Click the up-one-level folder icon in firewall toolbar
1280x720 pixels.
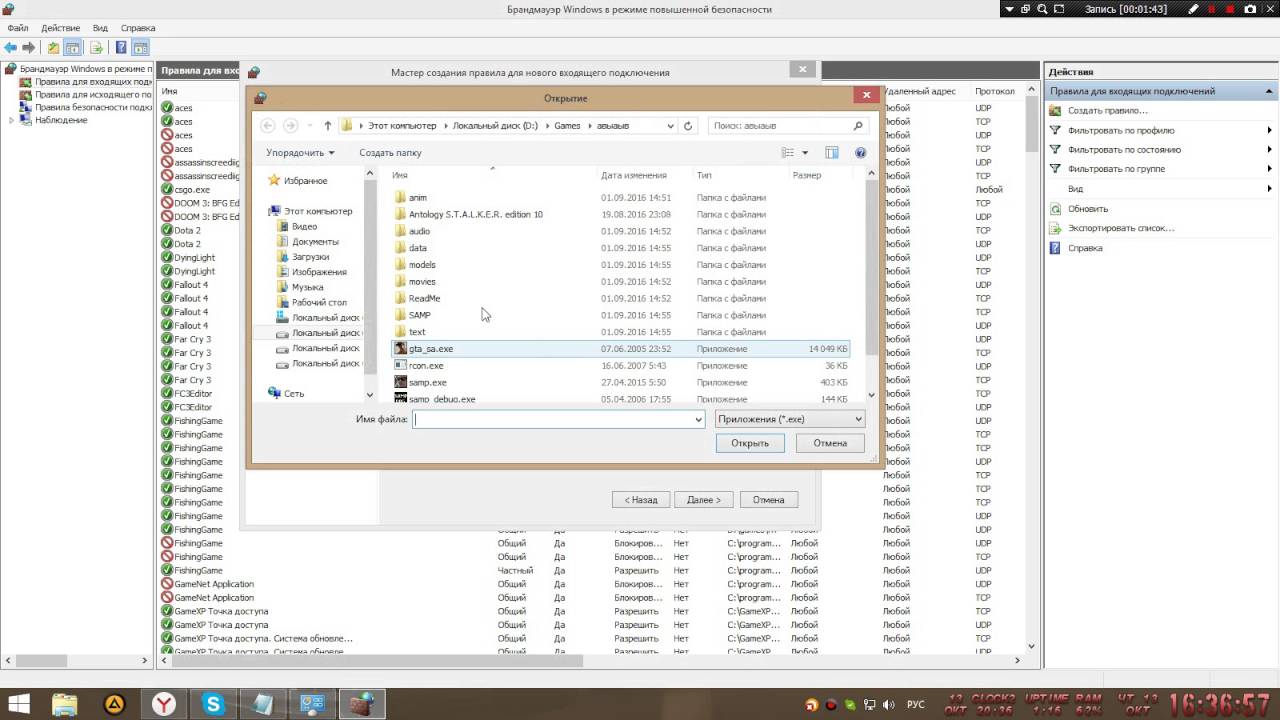coord(54,48)
